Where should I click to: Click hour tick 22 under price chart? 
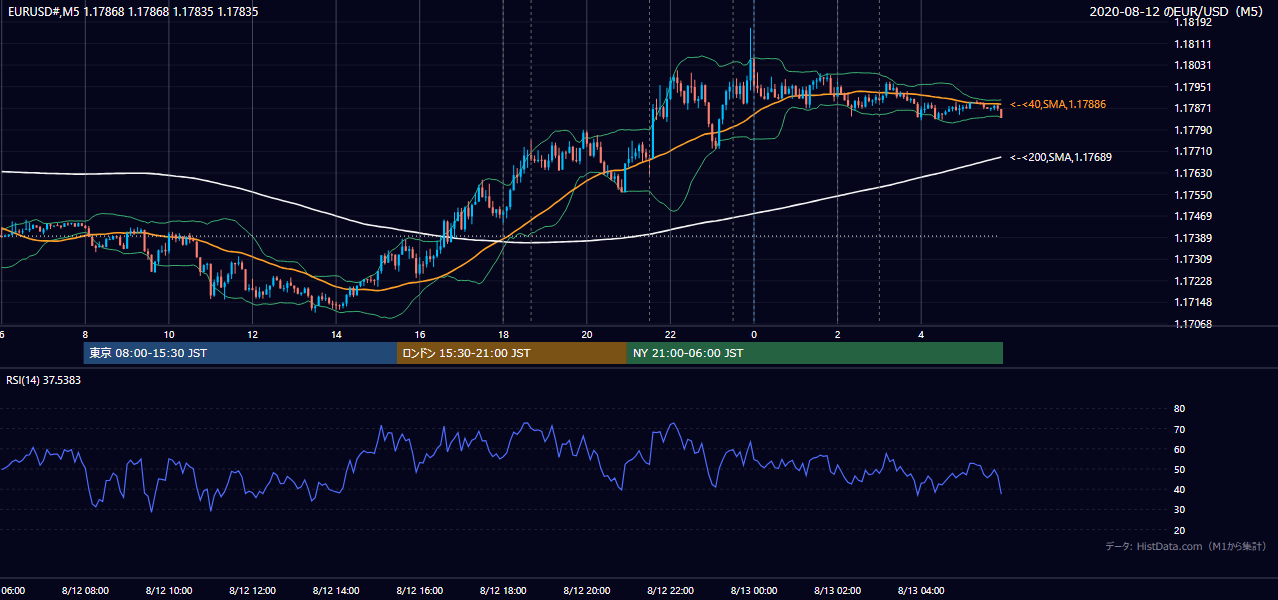(671, 335)
